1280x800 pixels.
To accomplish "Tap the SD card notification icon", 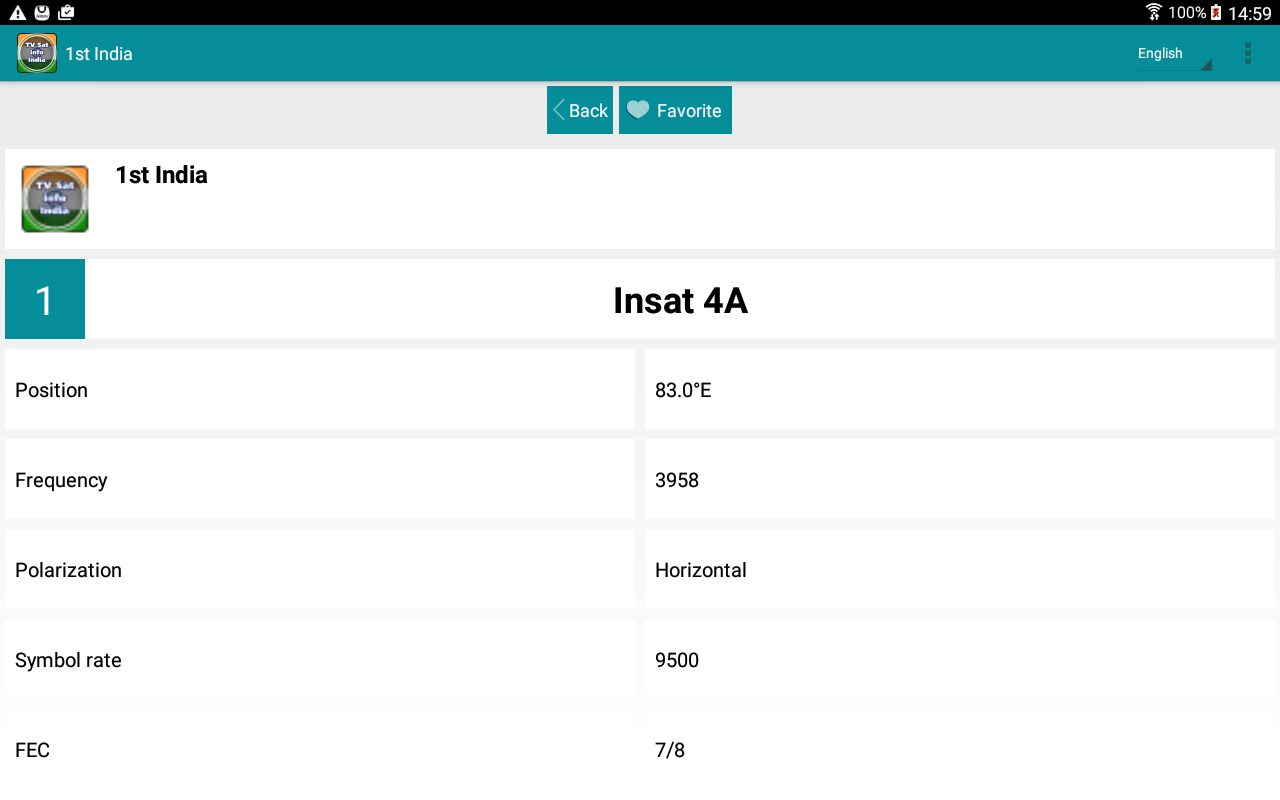I will click(x=42, y=13).
